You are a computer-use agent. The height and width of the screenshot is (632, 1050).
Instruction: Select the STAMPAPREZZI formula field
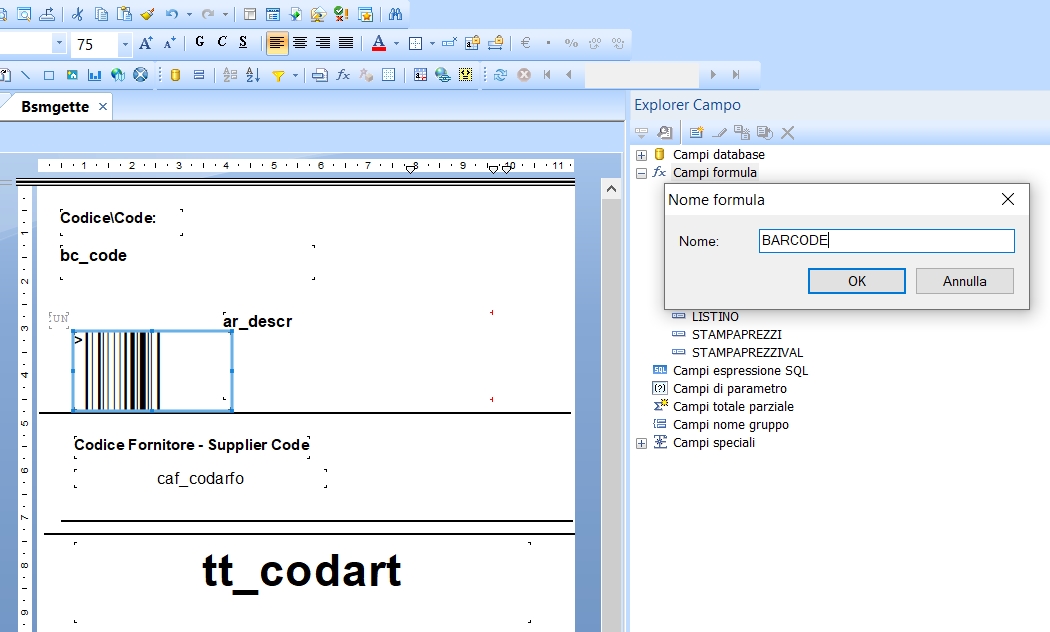(x=736, y=335)
